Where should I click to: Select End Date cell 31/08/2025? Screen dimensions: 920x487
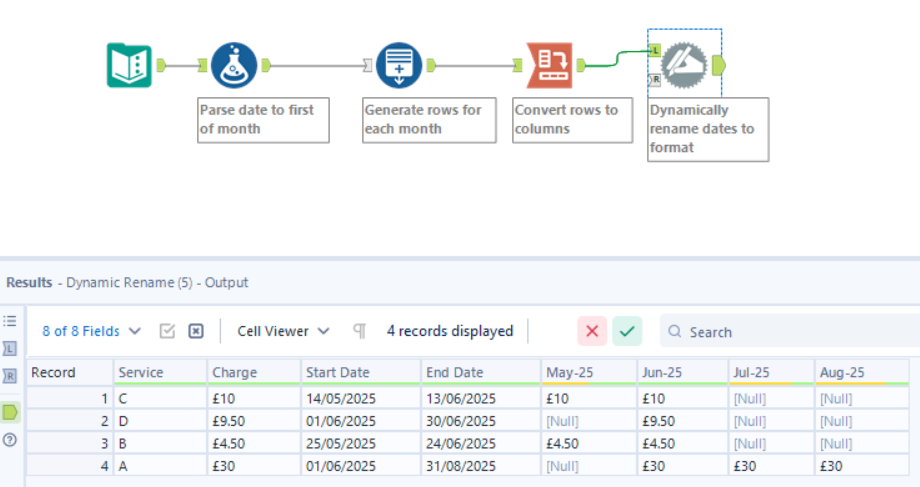click(x=481, y=466)
